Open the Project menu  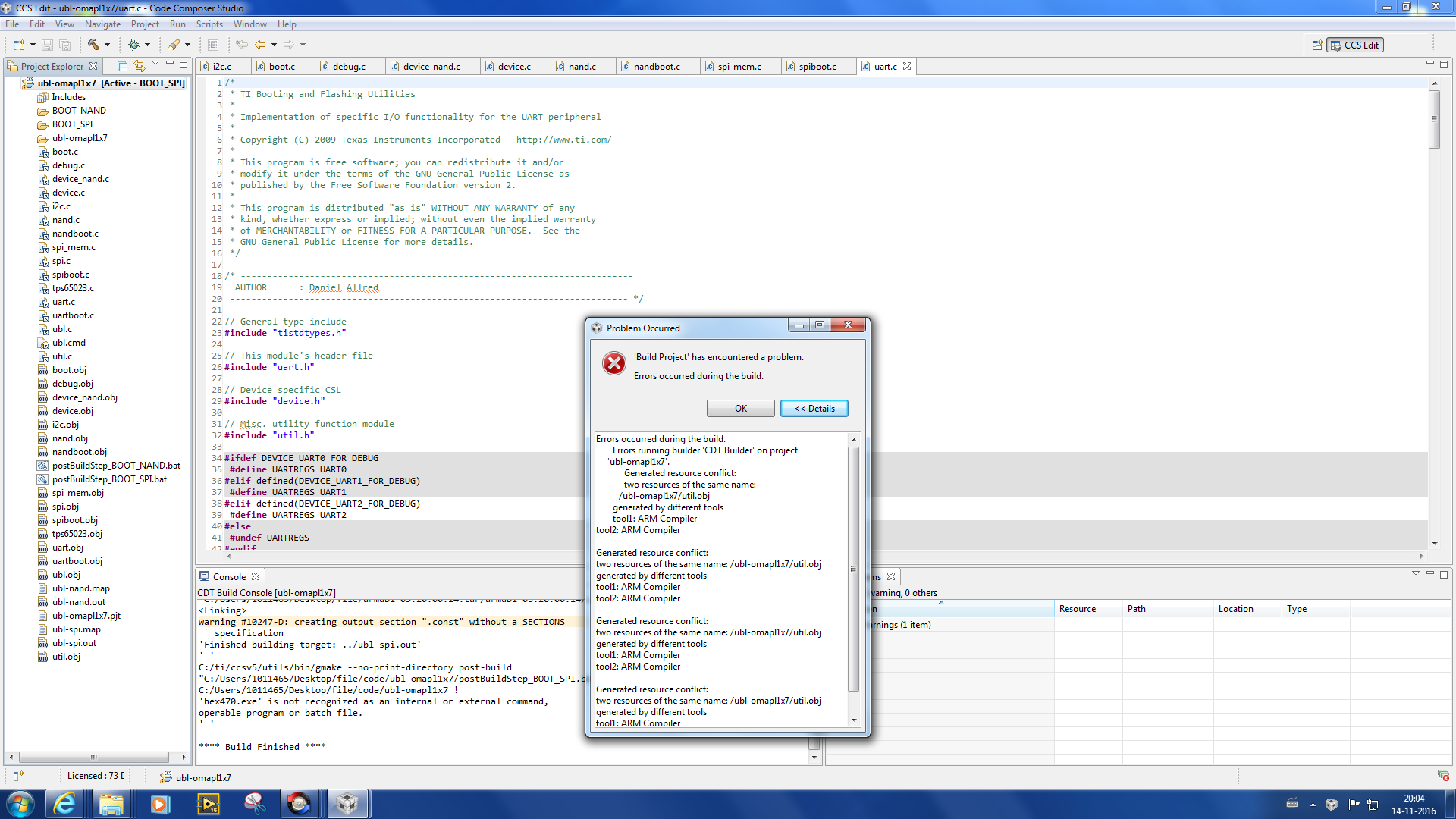click(144, 24)
